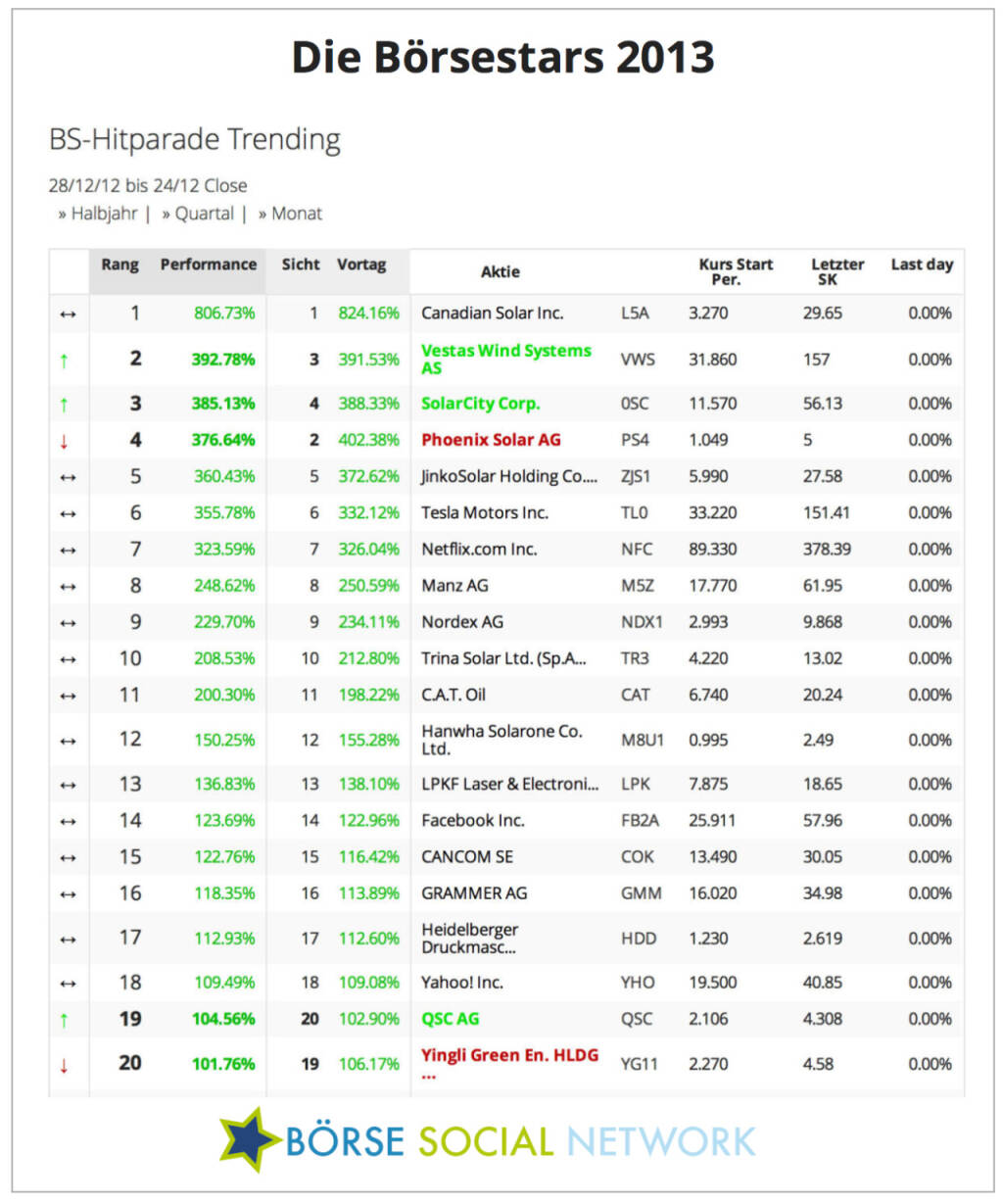
Task: Open the Phoenix Solar AG stock link
Action: 491,440
